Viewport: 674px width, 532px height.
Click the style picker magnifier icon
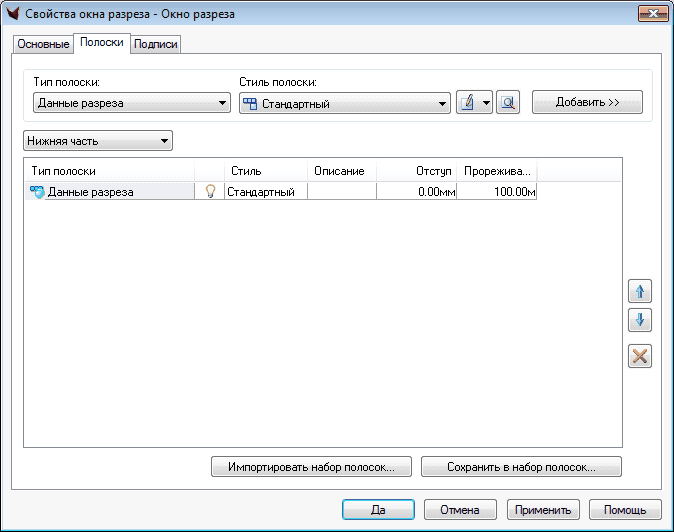pyautogui.click(x=508, y=103)
